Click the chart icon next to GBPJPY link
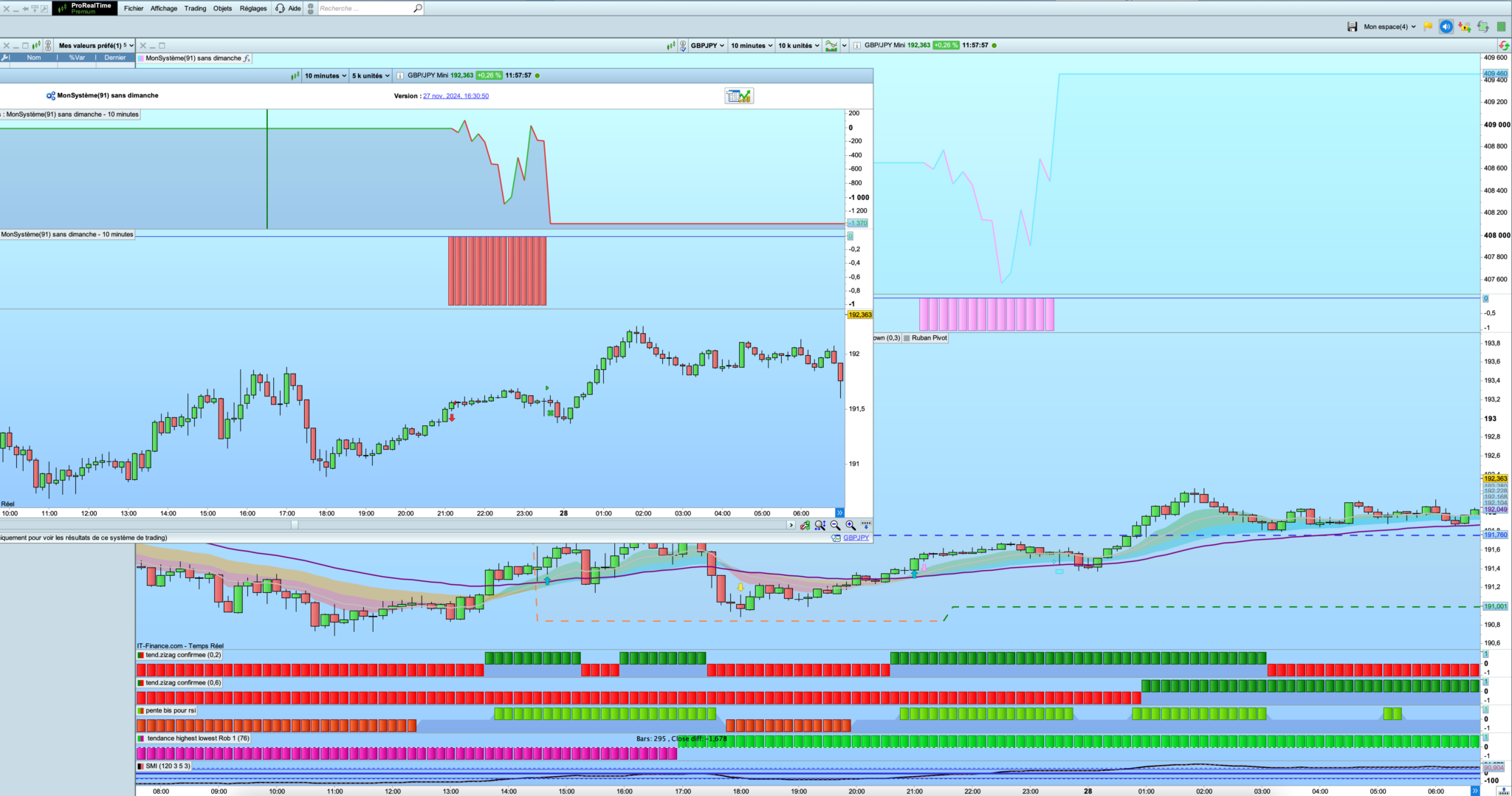The width and height of the screenshot is (1512, 796). [836, 538]
